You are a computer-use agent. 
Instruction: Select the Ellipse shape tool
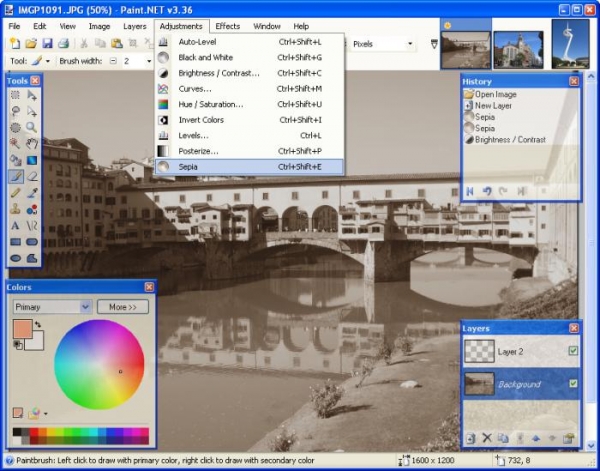pos(15,258)
